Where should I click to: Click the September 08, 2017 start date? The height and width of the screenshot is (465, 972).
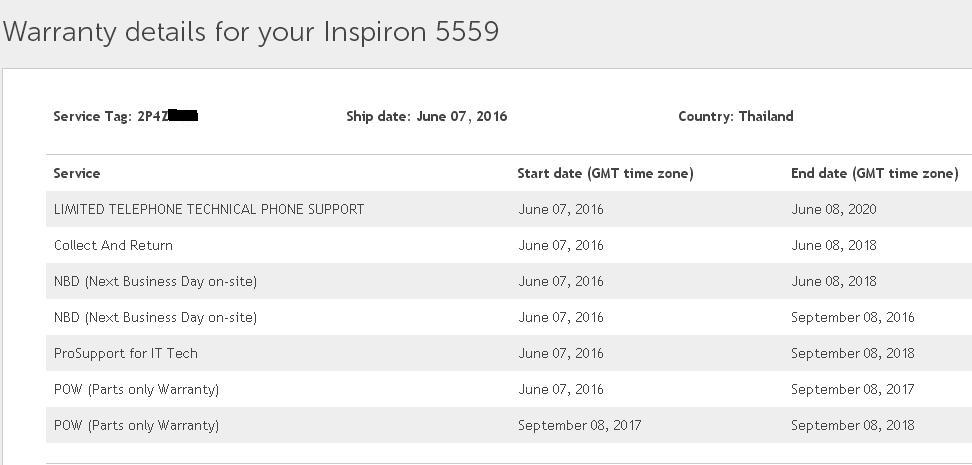tap(579, 425)
